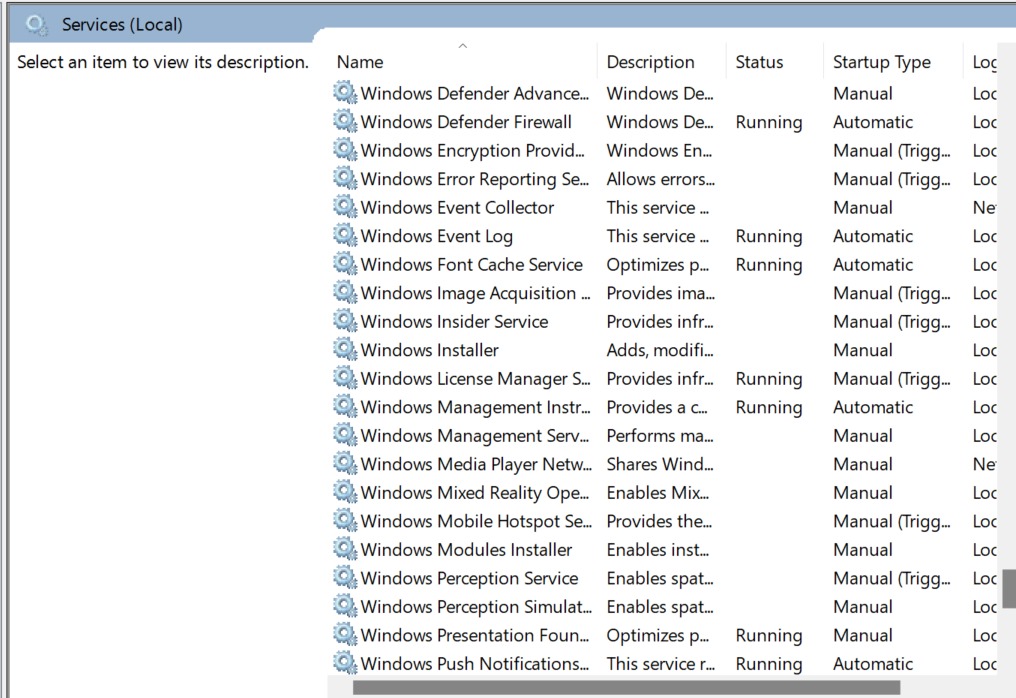Sort list by Startup Type column header
The height and width of the screenshot is (698, 1016).
click(881, 62)
